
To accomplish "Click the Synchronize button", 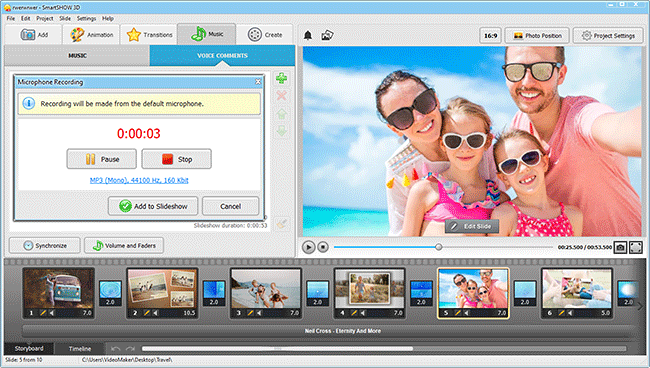I will point(45,245).
